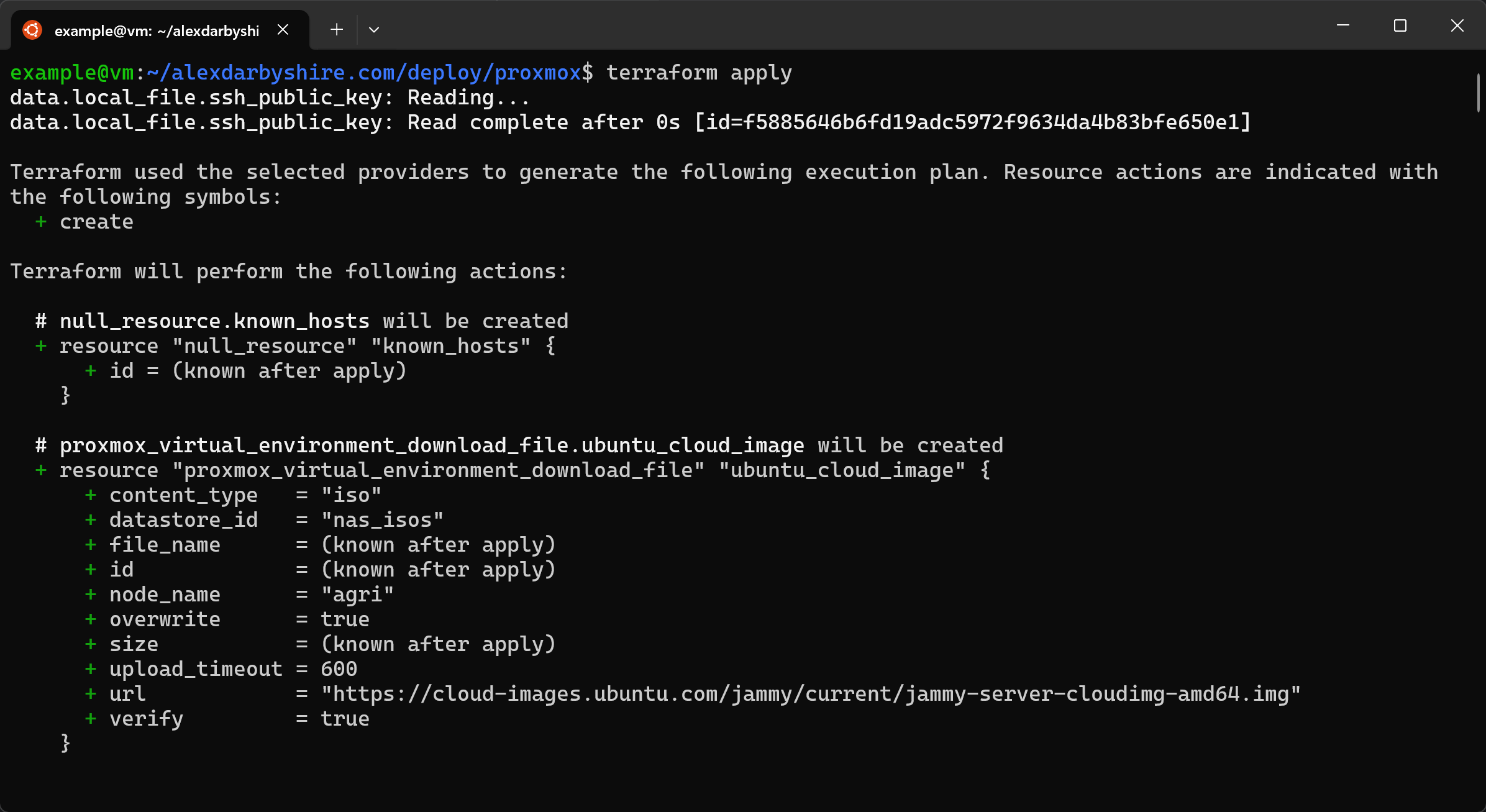Image resolution: width=1486 pixels, height=812 pixels.
Task: Open a new tab with plus button
Action: tap(337, 29)
